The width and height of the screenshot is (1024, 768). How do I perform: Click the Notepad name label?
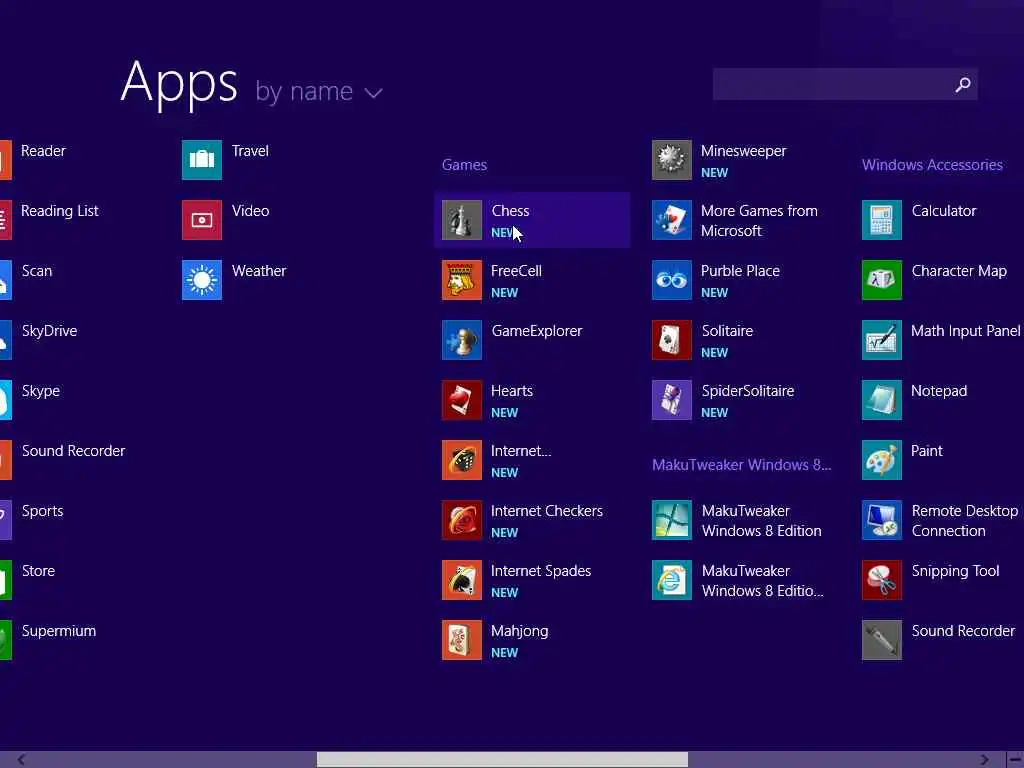(939, 391)
